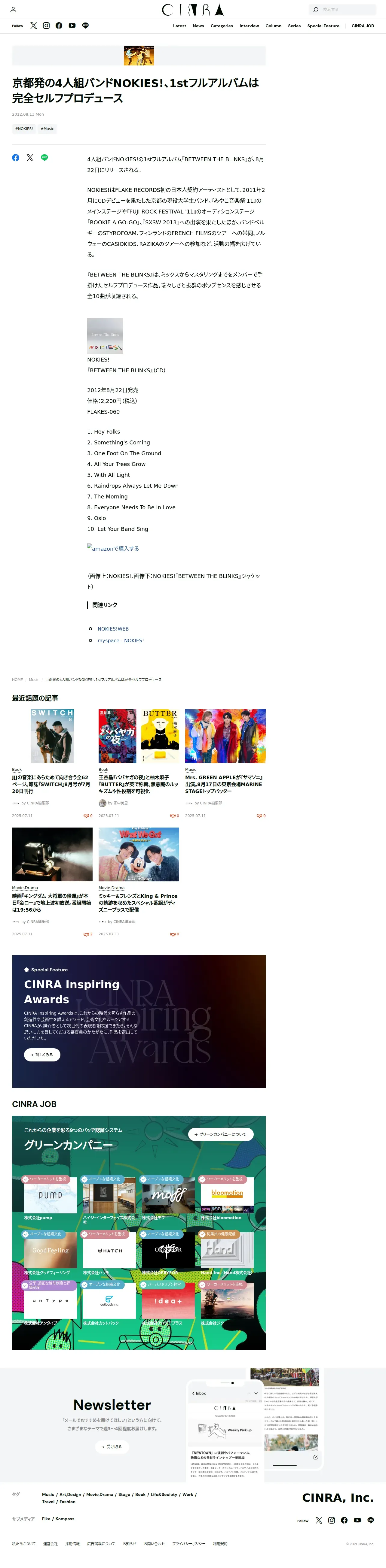Go to Latest in the navigation
Viewport: 386px width, 1568px height.
point(179,26)
